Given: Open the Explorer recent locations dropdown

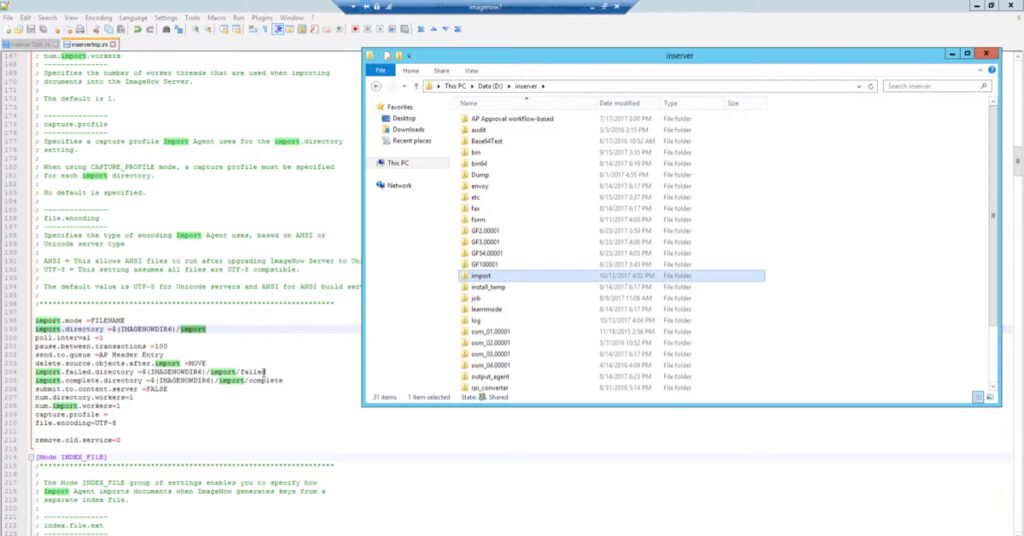Looking at the screenshot, I should click(402, 87).
